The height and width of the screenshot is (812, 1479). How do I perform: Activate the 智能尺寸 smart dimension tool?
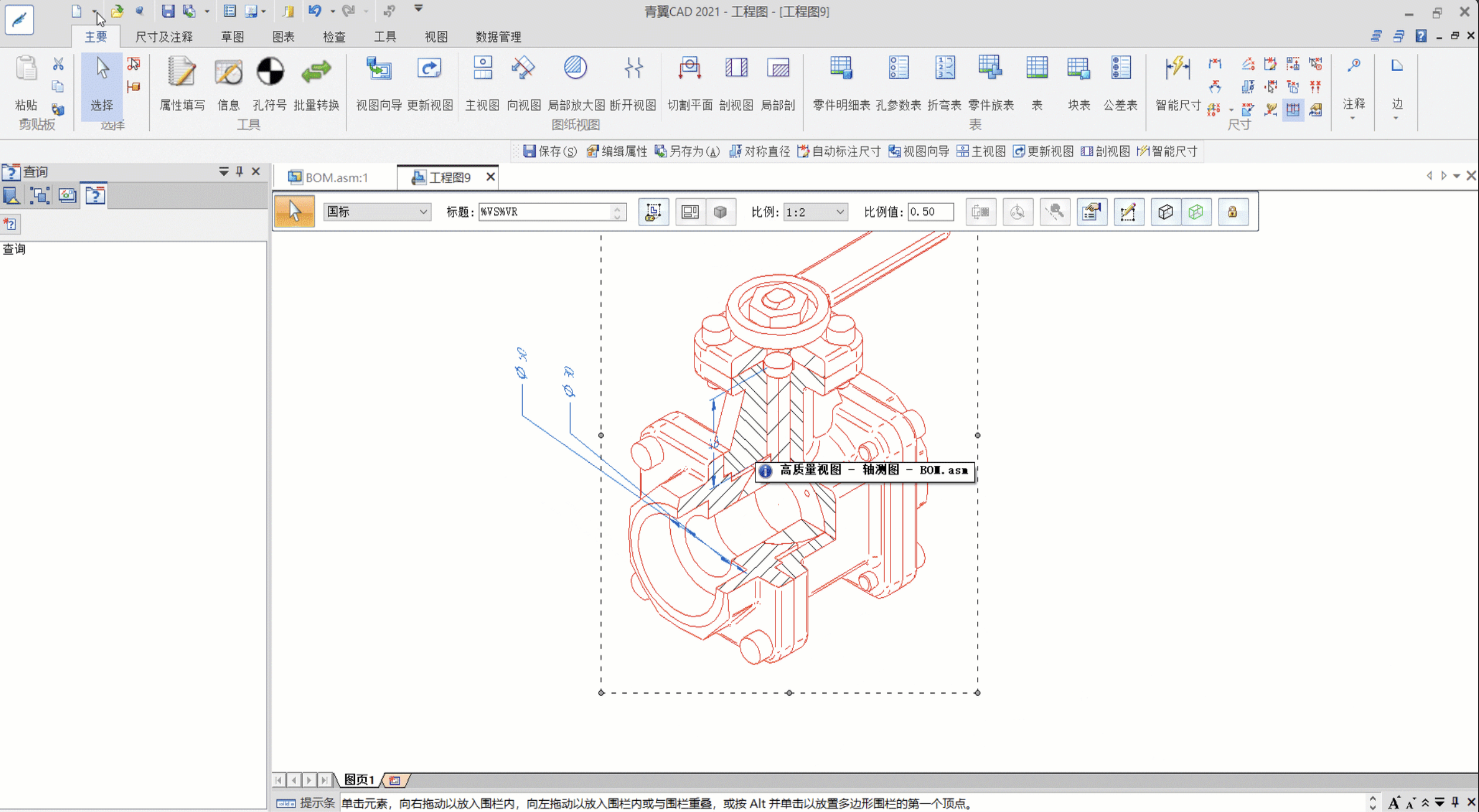point(1178,83)
